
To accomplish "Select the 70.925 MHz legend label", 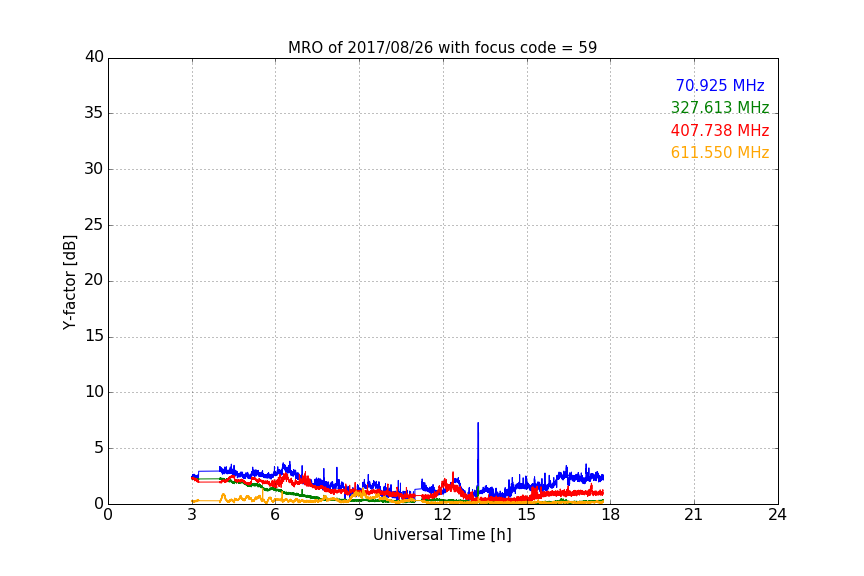I will pos(720,85).
